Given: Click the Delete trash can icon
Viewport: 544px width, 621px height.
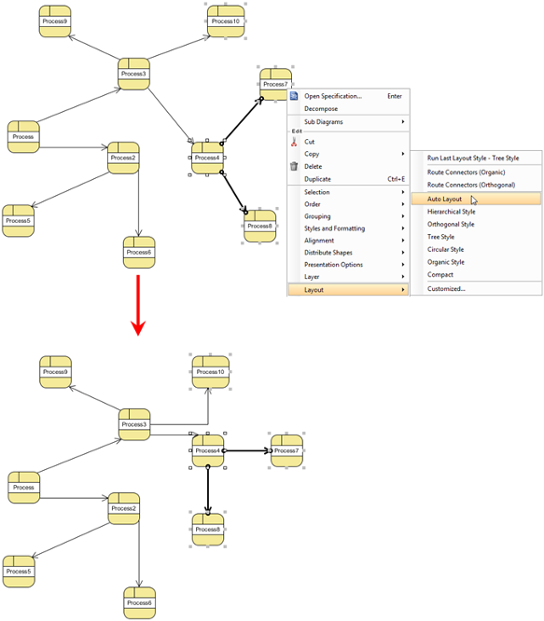Looking at the screenshot, I should click(294, 166).
